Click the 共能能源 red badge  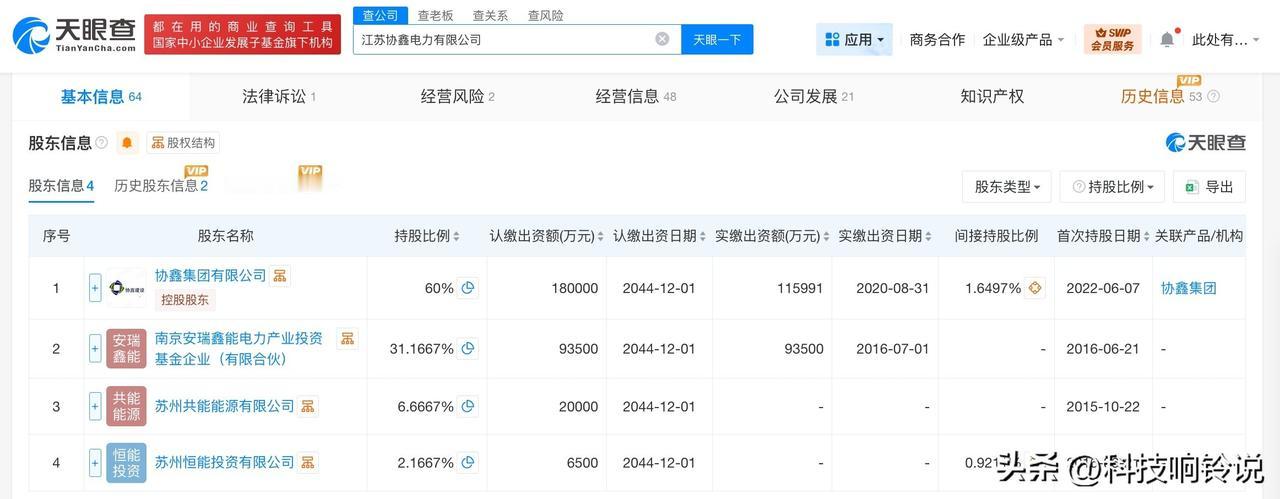pyautogui.click(x=126, y=406)
